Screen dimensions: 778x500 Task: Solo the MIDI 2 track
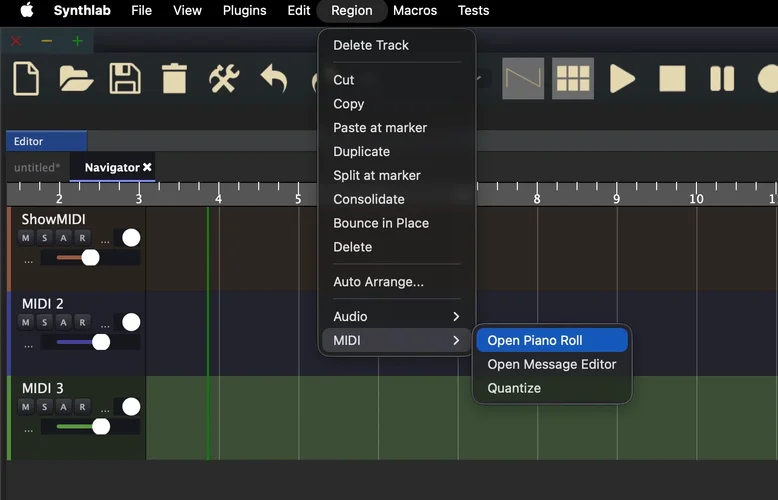45,322
